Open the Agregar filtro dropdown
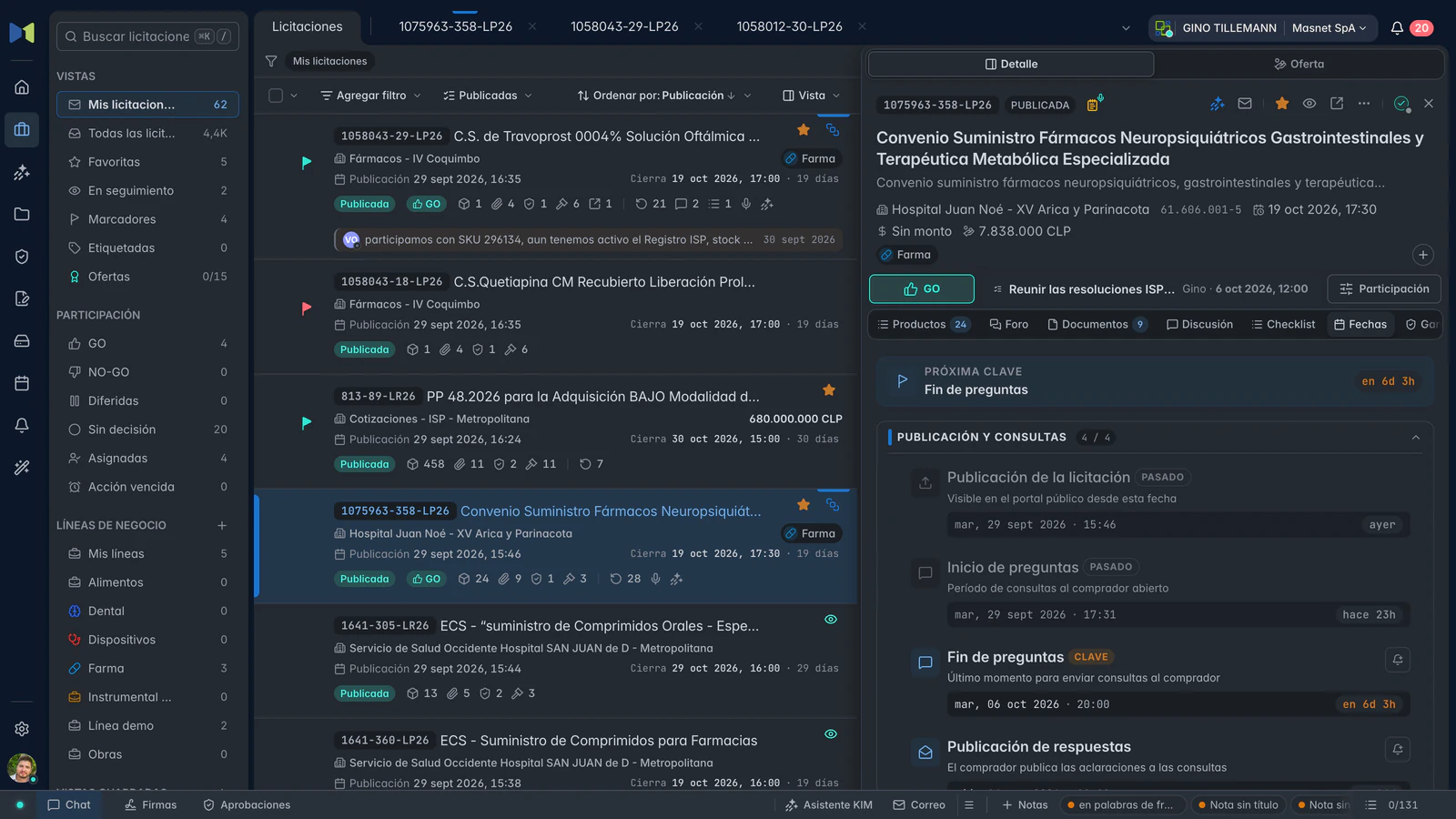Viewport: 1456px width, 819px height. point(371,96)
